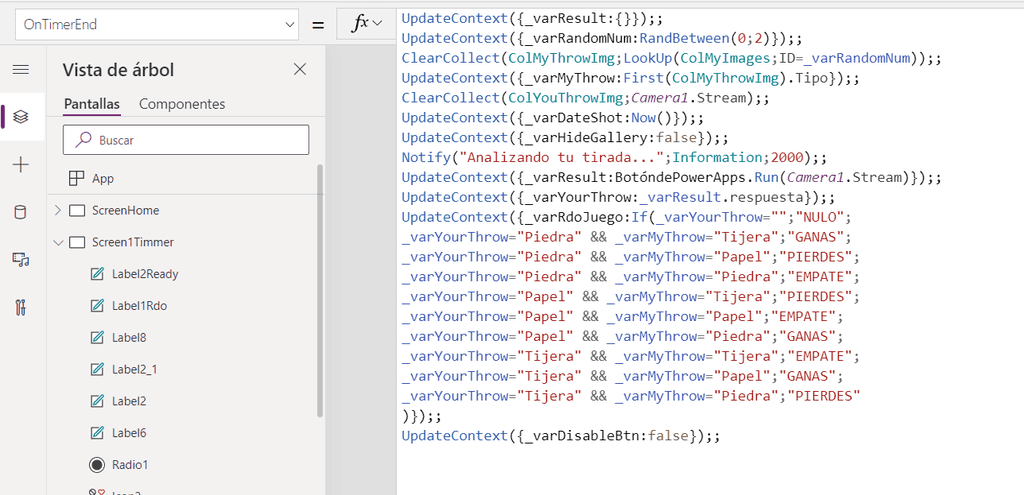Collapse the Screen1Timmer node
1024x495 pixels.
coord(57,242)
